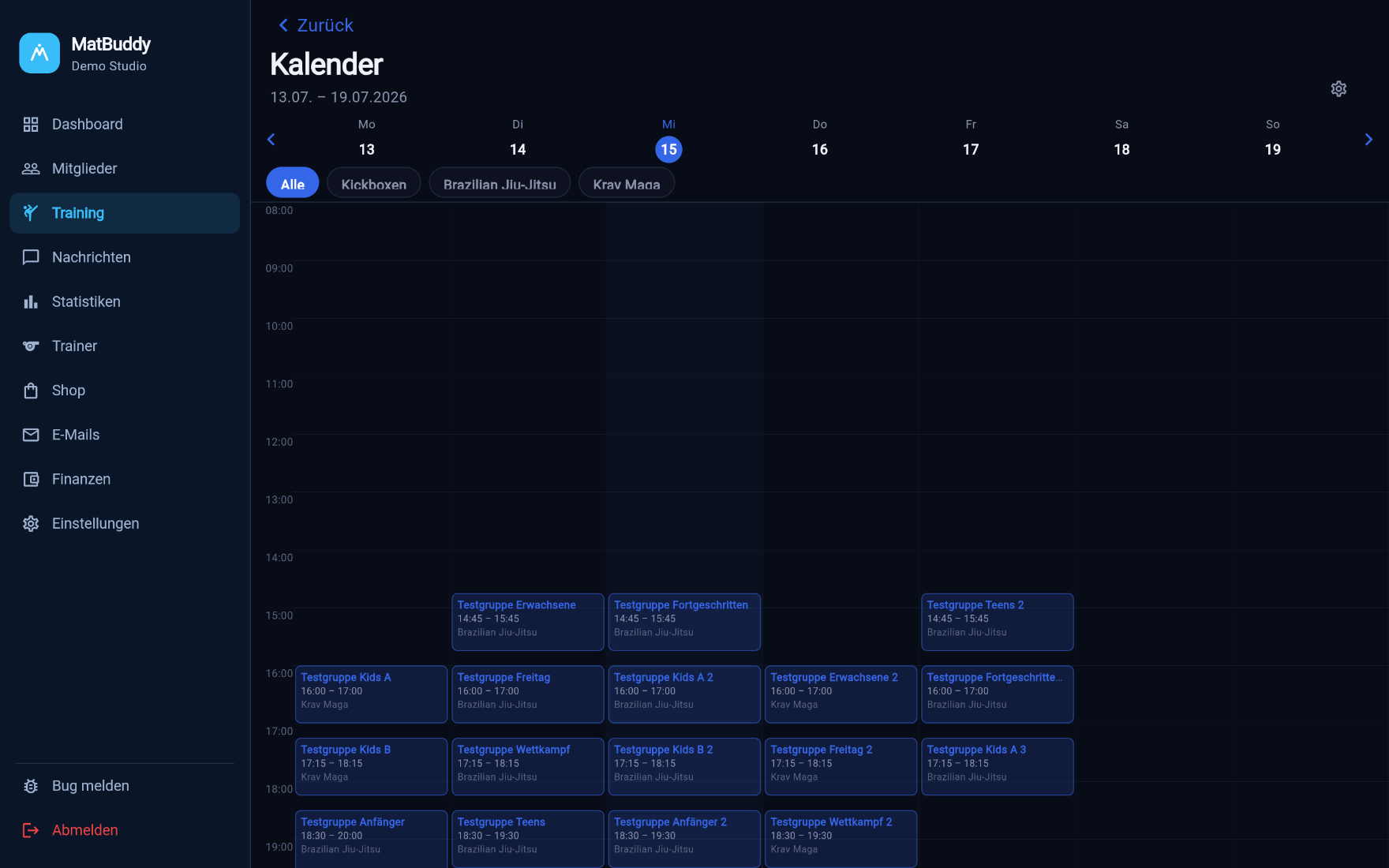Select highlighted Wednesday 15
The image size is (1389, 868).
pyautogui.click(x=669, y=149)
